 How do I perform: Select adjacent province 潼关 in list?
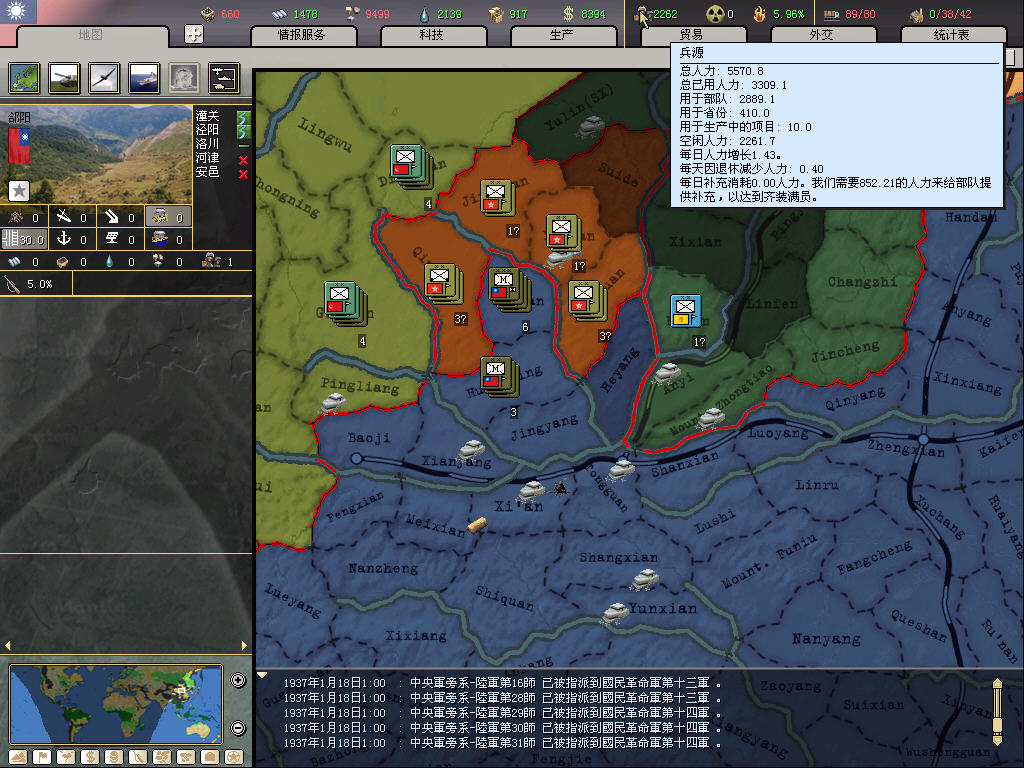(x=207, y=116)
